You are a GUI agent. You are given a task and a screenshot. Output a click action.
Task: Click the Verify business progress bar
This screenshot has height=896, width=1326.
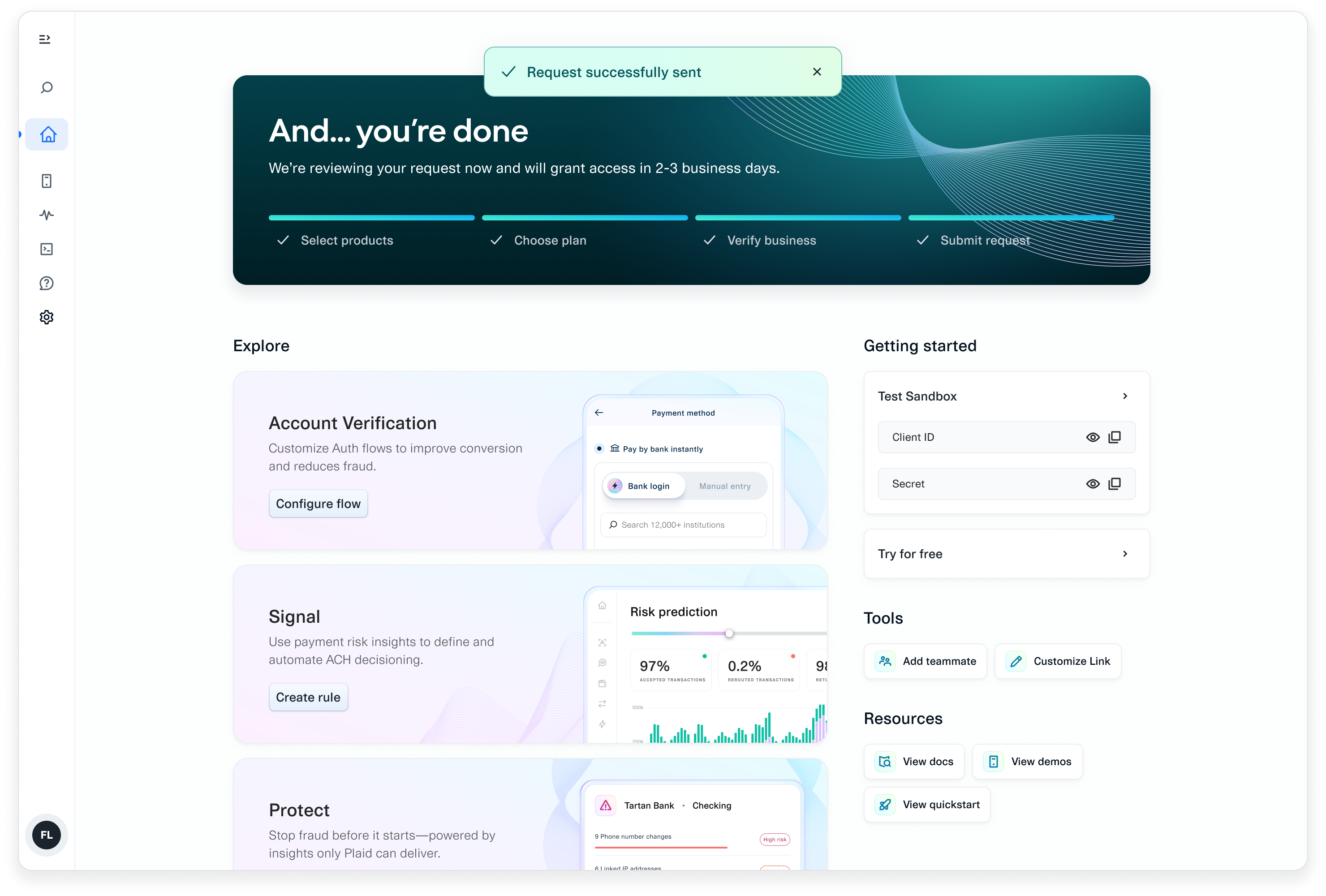click(798, 217)
